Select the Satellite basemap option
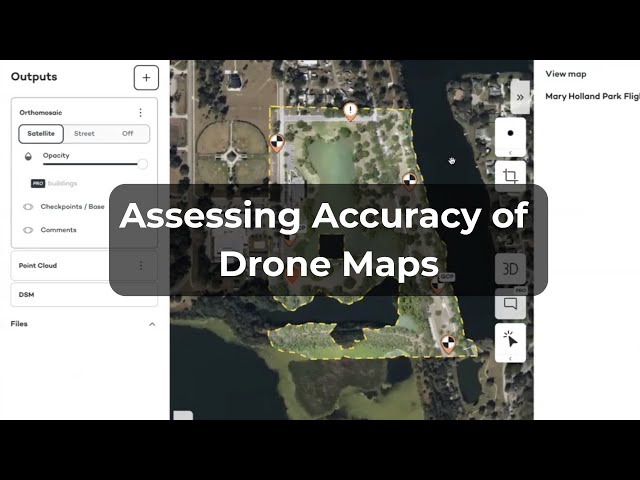This screenshot has height=480, width=640. tap(41, 133)
